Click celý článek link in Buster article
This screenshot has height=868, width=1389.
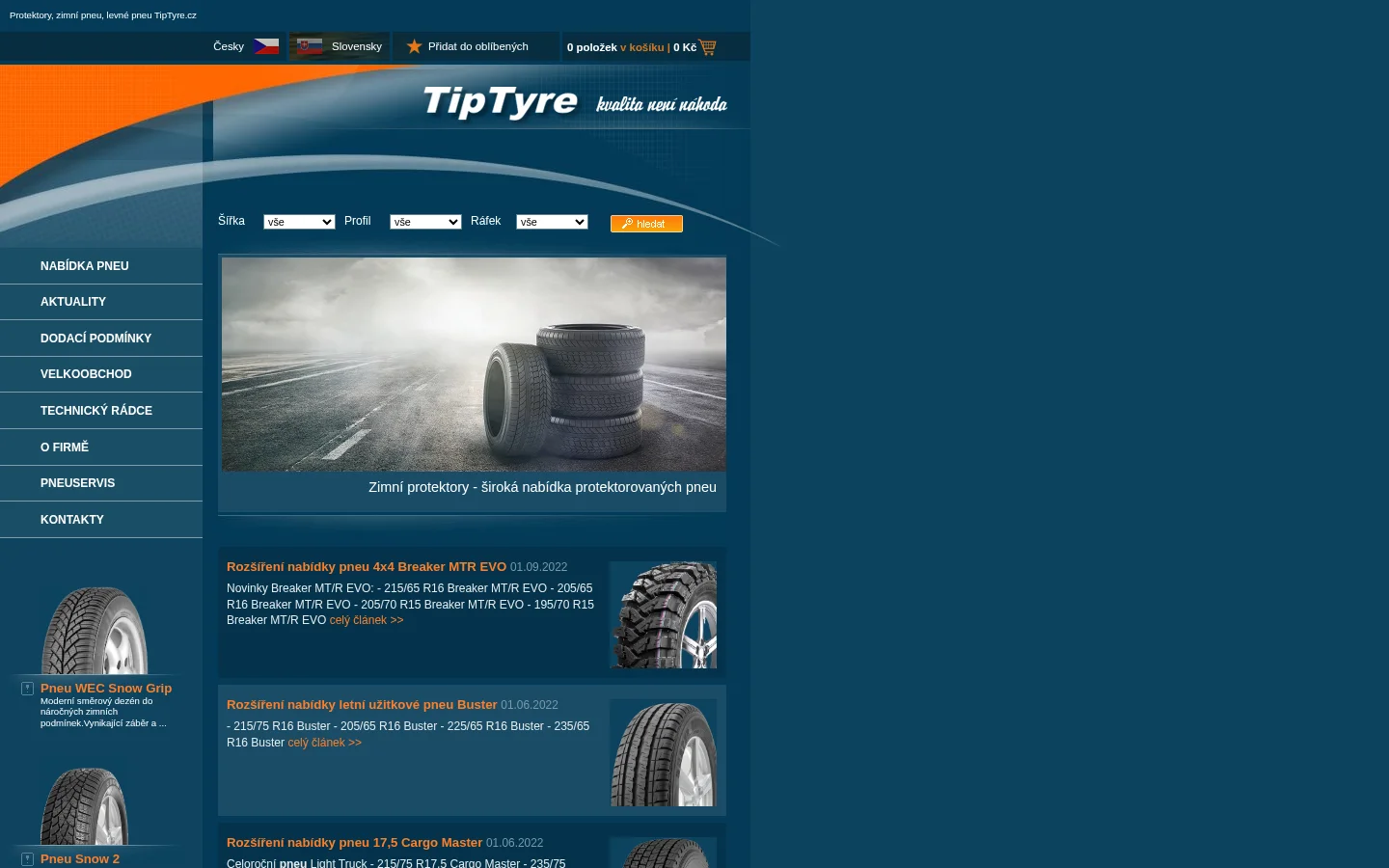(x=325, y=743)
